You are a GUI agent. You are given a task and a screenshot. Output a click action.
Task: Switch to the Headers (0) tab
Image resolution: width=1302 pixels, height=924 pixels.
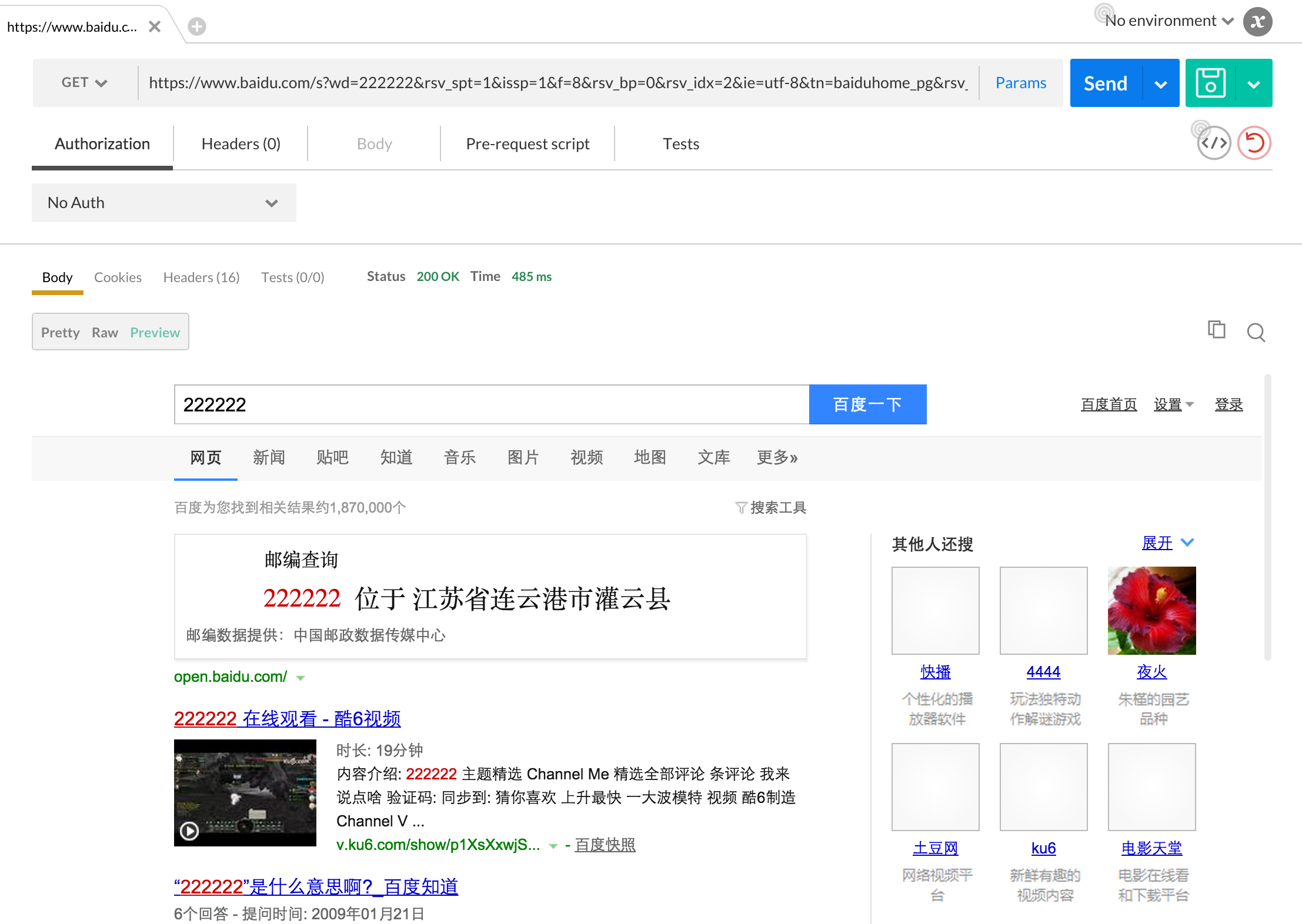241,144
